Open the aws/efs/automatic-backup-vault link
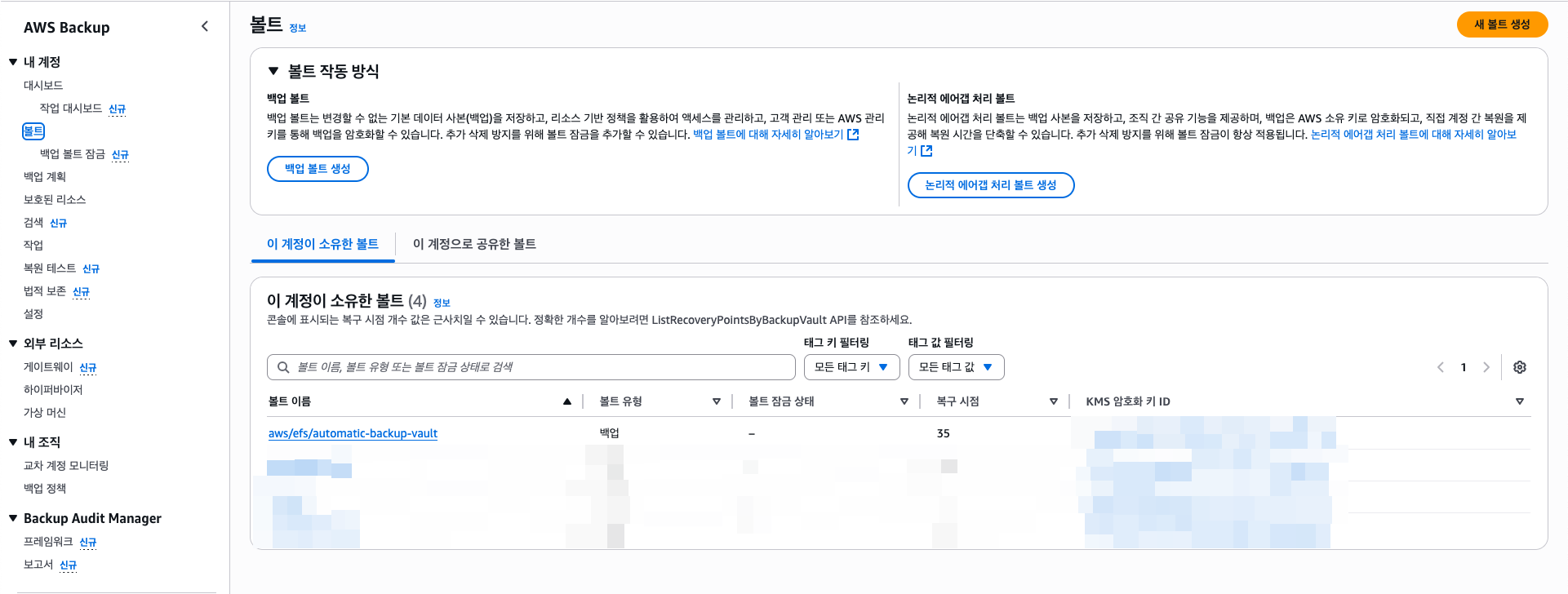 pos(353,433)
